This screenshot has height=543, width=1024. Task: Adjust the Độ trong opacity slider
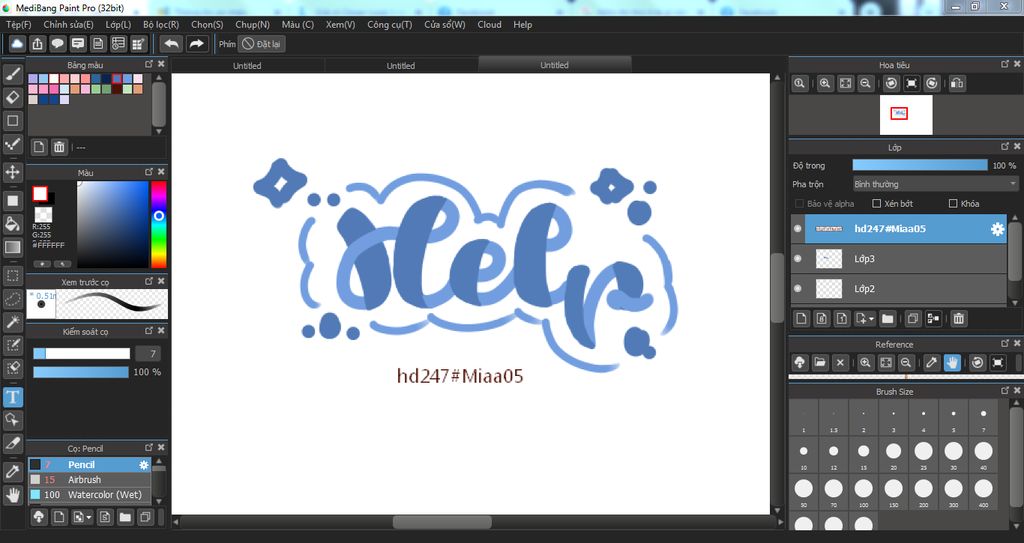coord(920,165)
